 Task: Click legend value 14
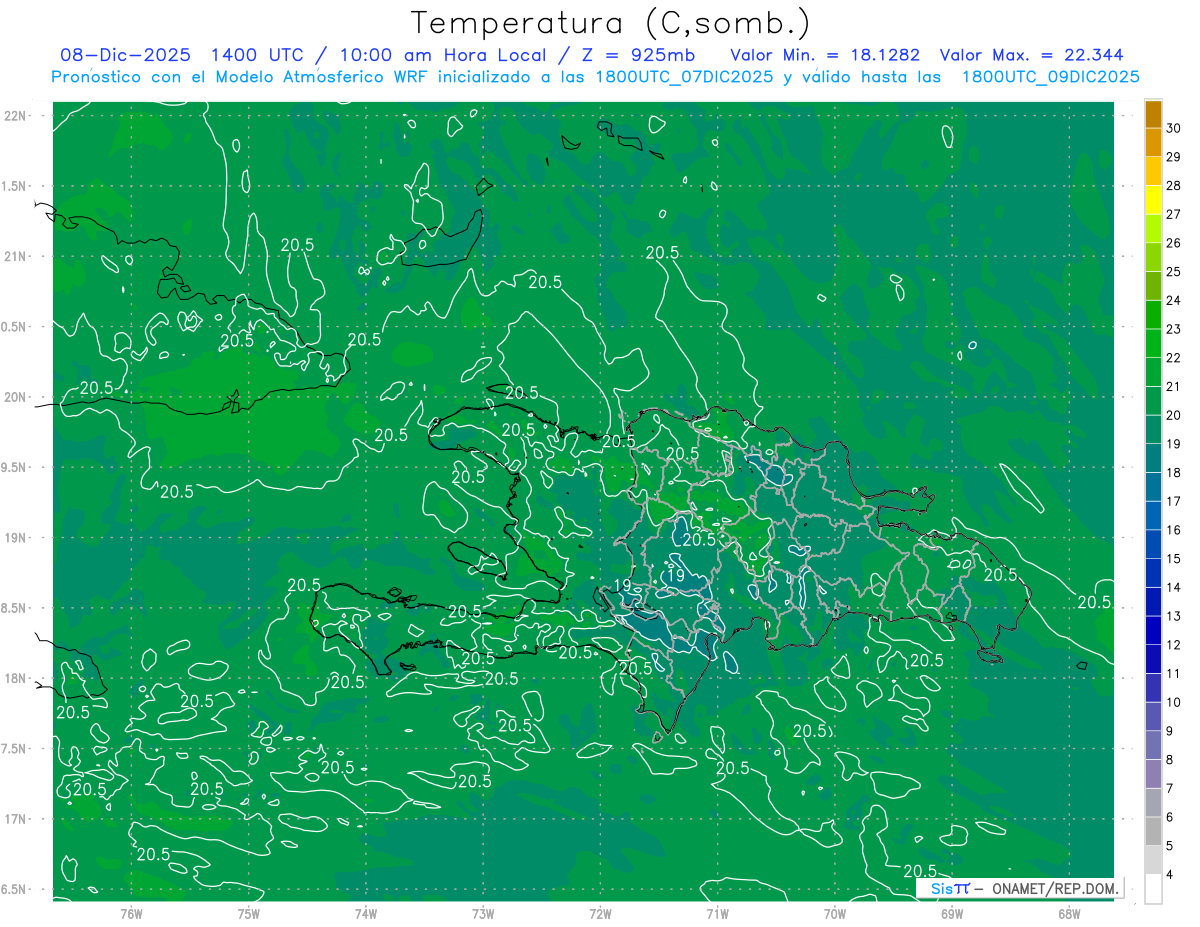coord(1174,587)
